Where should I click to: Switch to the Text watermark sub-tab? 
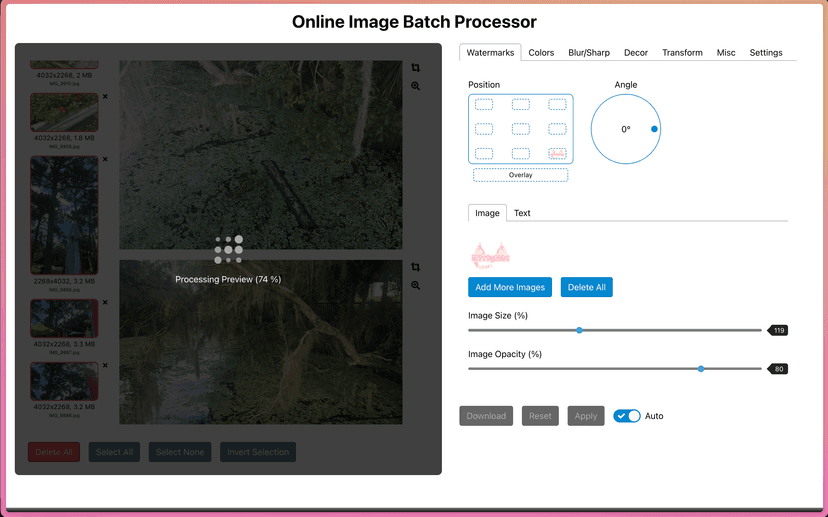(x=522, y=213)
